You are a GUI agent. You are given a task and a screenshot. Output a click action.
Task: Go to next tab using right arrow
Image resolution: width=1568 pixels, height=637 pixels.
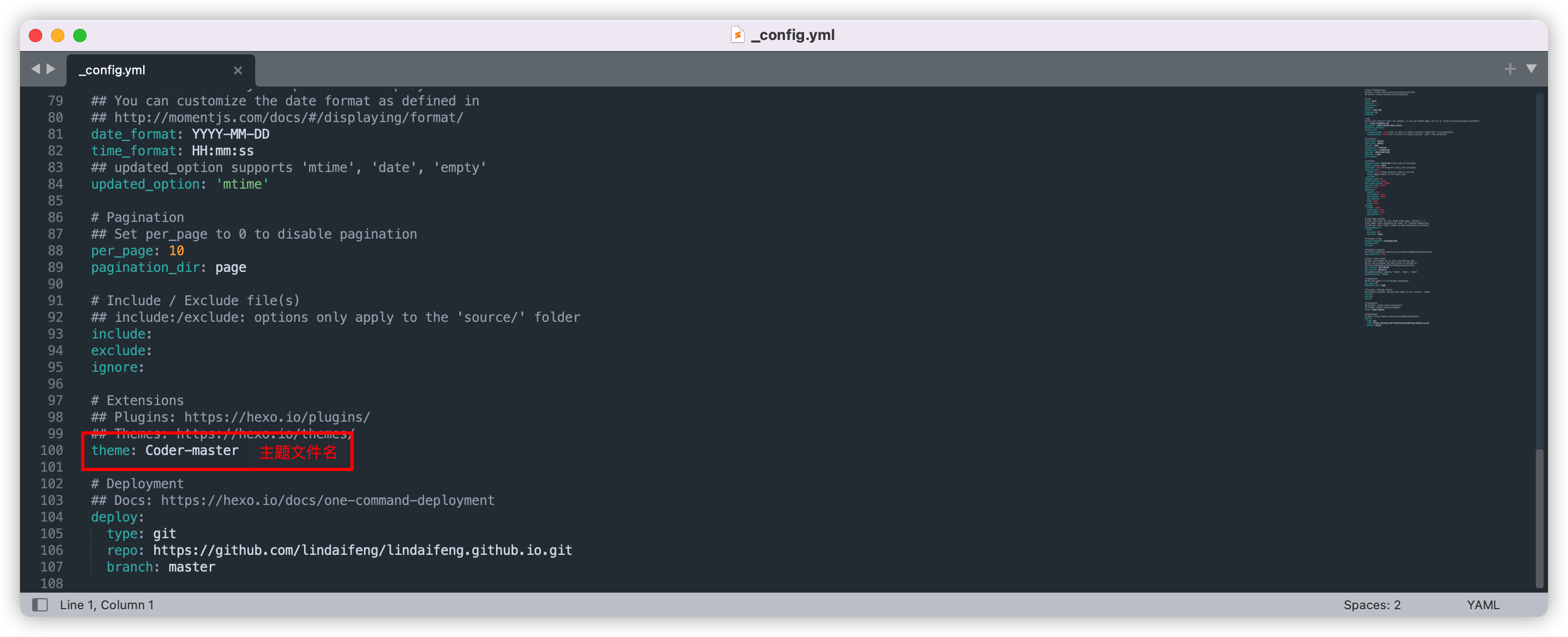(x=51, y=69)
